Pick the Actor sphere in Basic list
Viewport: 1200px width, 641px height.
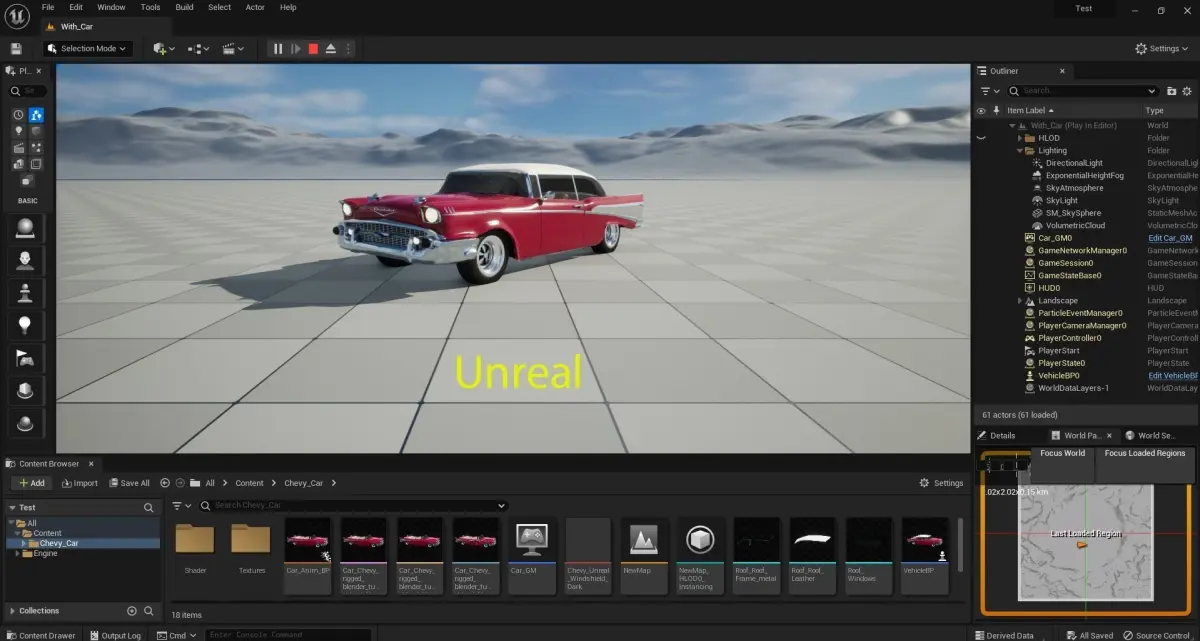coord(26,228)
